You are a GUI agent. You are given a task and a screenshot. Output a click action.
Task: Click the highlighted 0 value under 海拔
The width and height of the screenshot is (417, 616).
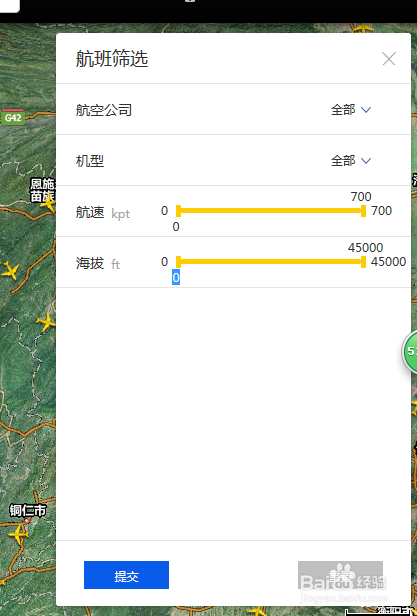(x=176, y=278)
